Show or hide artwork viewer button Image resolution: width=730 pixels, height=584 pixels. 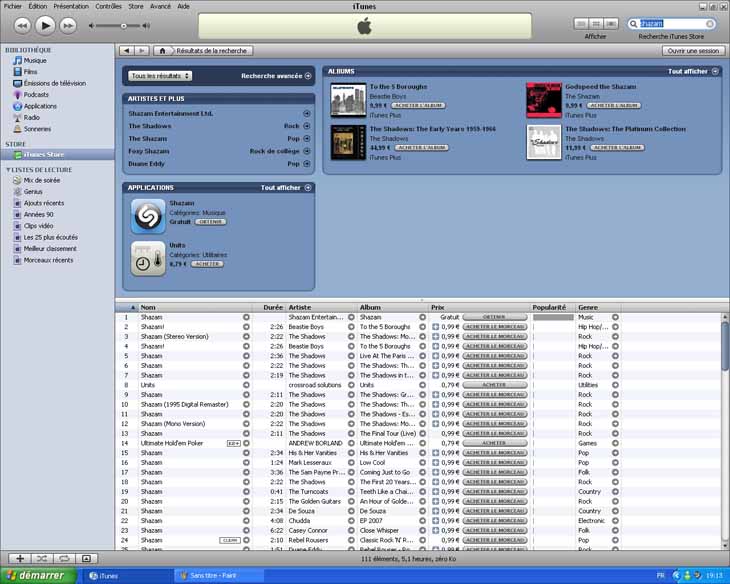(x=87, y=558)
